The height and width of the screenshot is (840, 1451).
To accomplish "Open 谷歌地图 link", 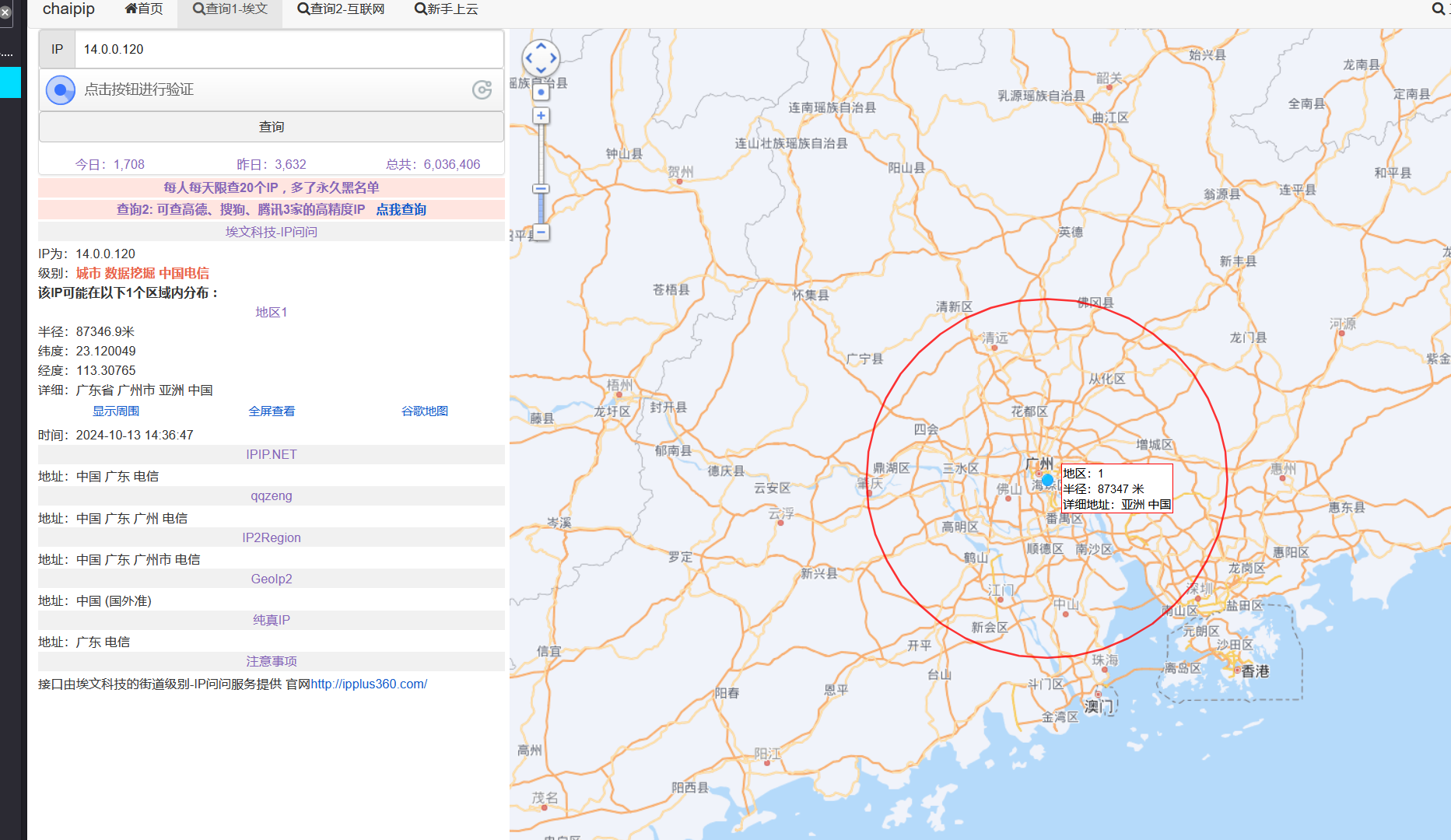I will coord(425,411).
